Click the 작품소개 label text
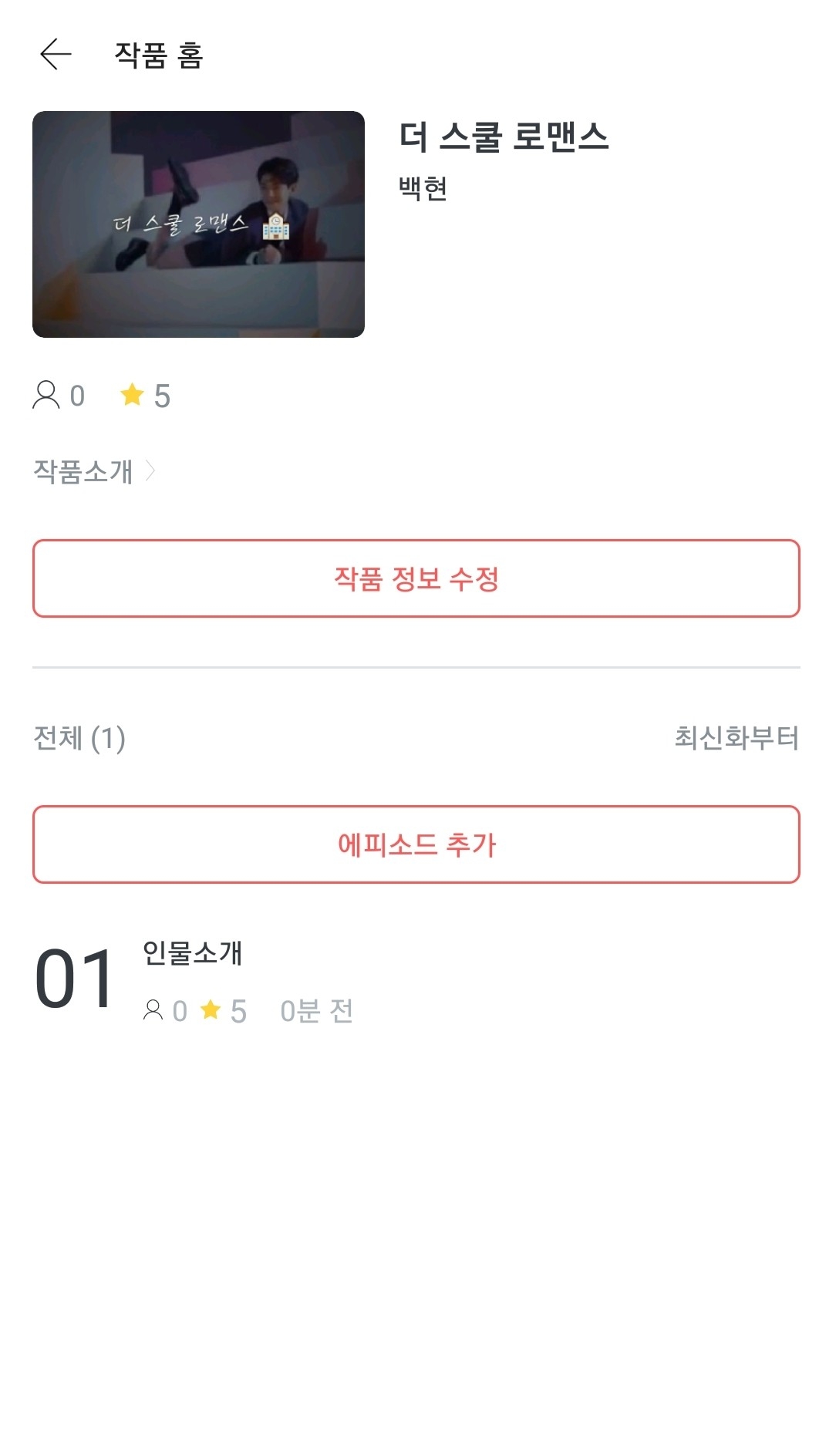Screen dimensions: 819x1456 point(83,471)
